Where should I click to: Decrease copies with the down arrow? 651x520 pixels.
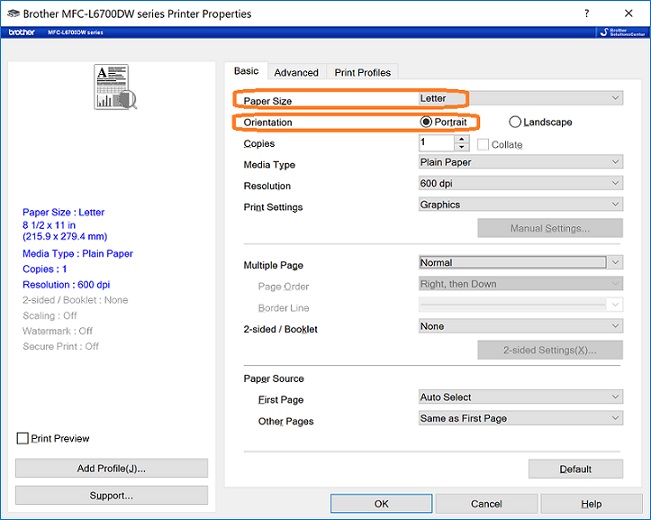(461, 147)
